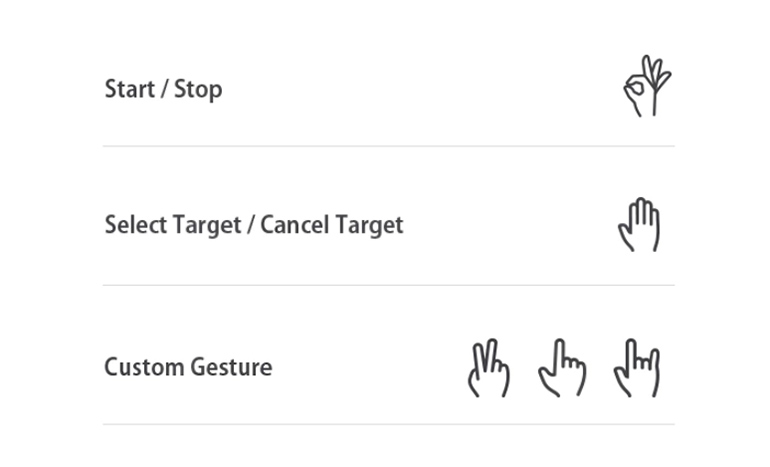The width and height of the screenshot is (770, 467).
Task: Click the Select Target / Cancel Target label
Action: tap(254, 225)
